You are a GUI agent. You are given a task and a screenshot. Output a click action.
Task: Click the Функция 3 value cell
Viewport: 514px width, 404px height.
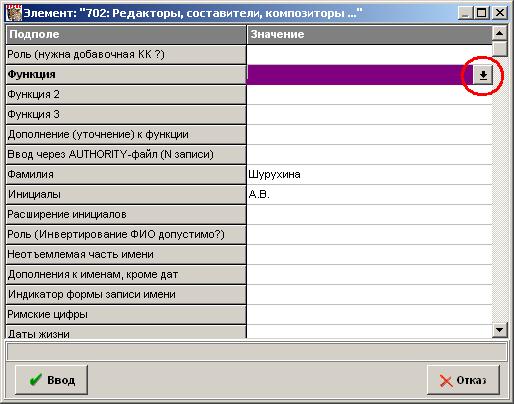(x=369, y=114)
